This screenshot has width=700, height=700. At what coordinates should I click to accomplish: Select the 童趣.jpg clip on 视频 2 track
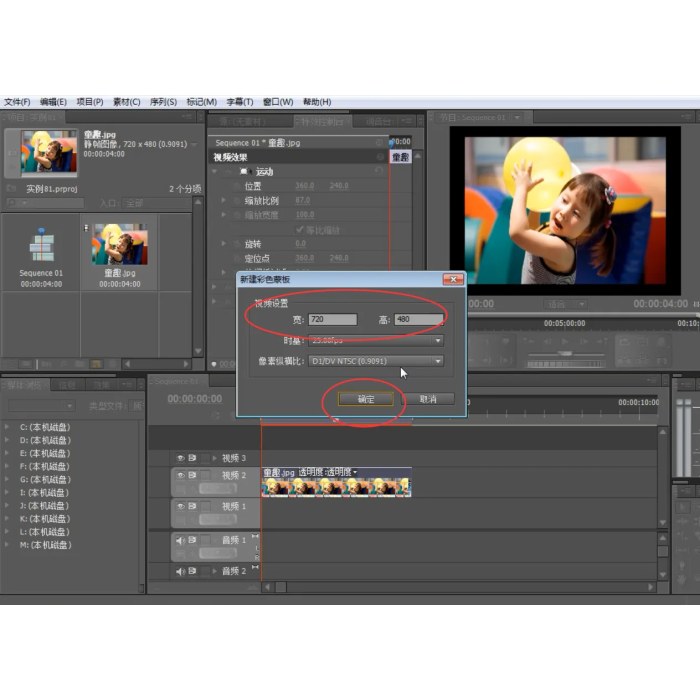pos(336,482)
